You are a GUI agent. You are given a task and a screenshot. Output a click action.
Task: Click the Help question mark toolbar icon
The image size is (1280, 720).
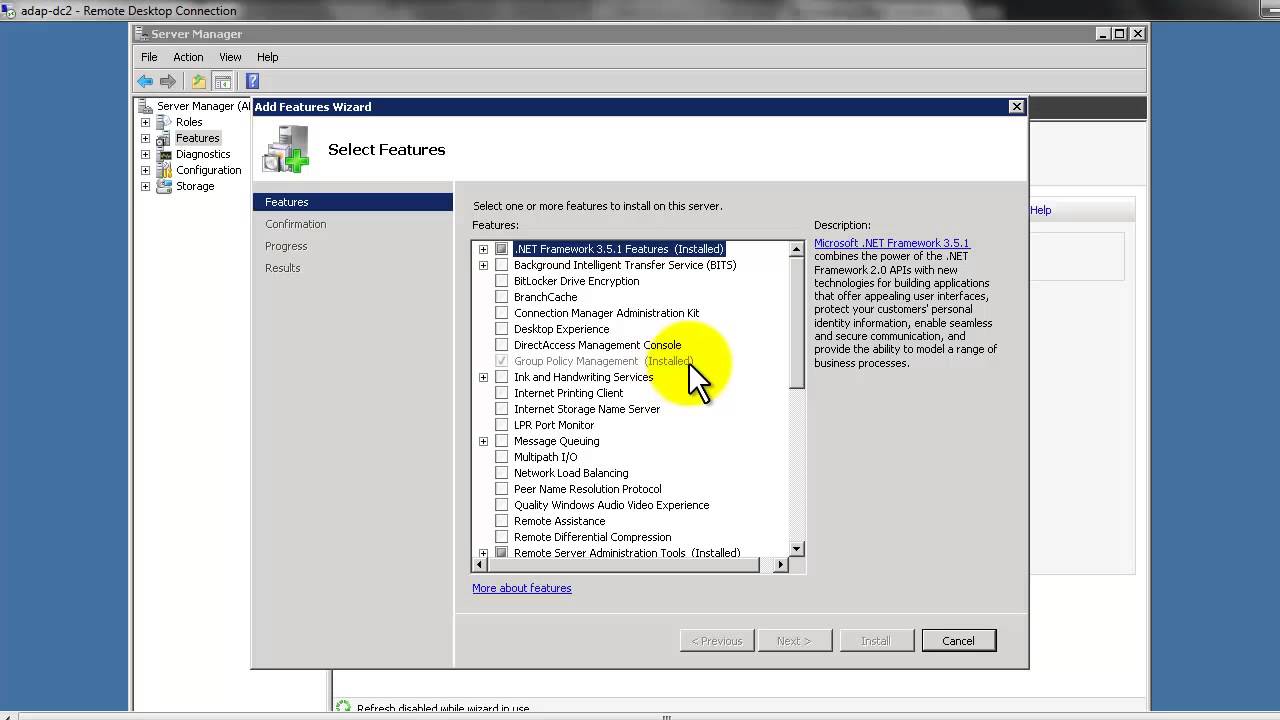(252, 81)
